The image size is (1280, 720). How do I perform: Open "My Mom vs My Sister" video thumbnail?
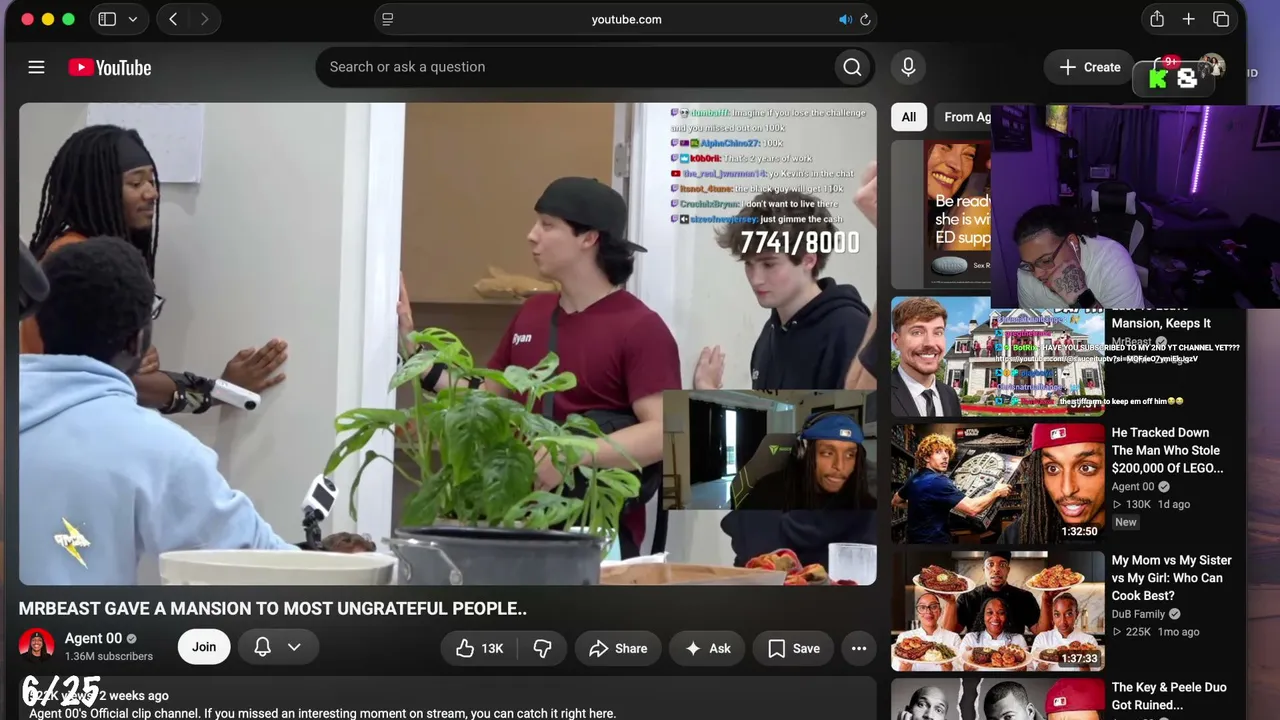click(x=998, y=611)
